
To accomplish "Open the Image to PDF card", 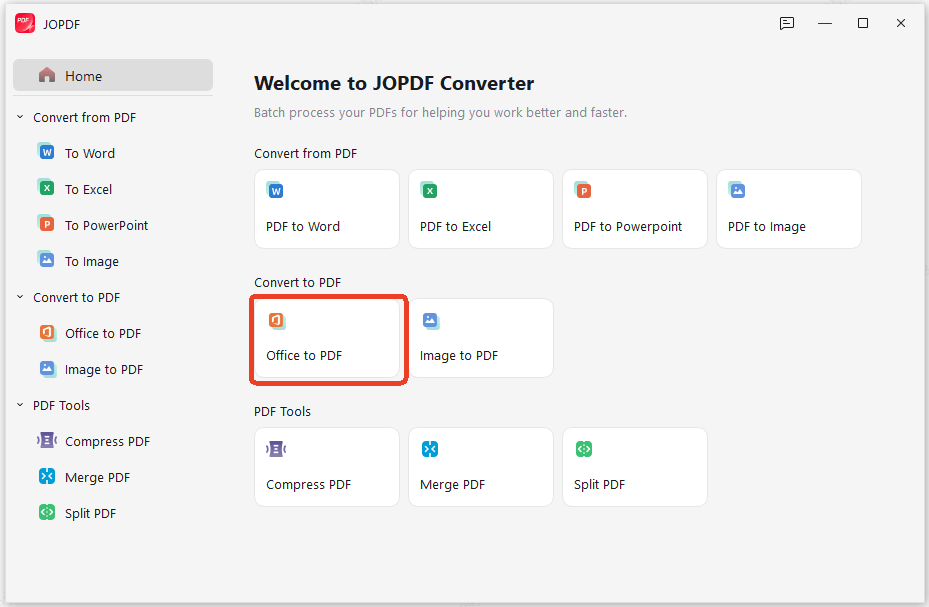I will point(481,338).
